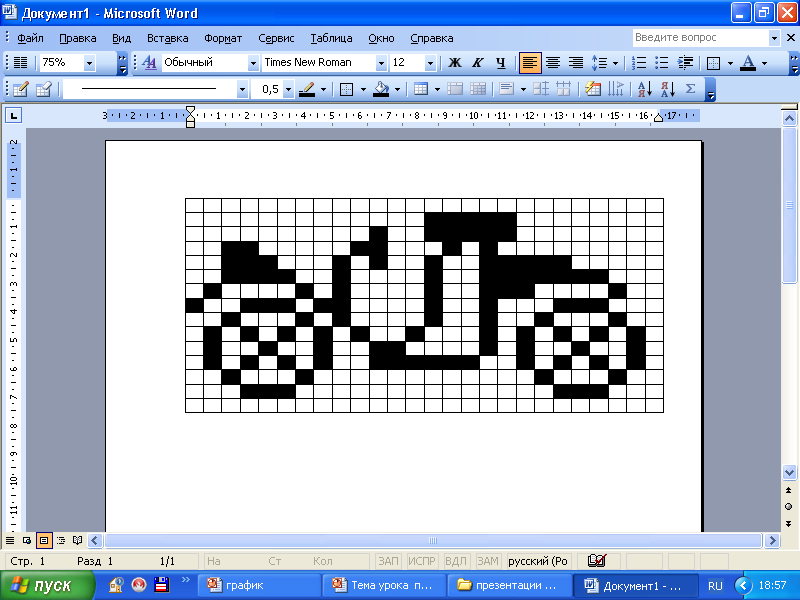800x600 pixels.
Task: Expand the Times New Roman font list
Action: point(380,63)
